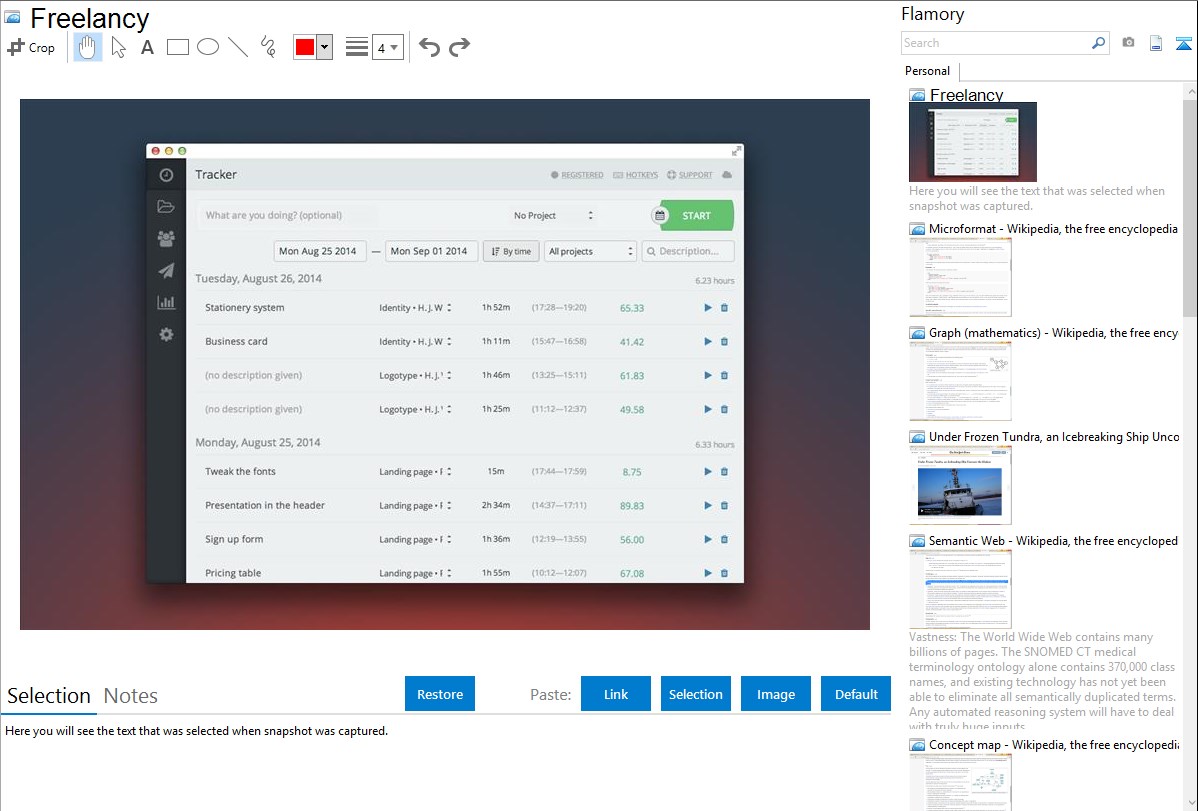Paste as Link
This screenshot has height=811, width=1198.
point(616,694)
